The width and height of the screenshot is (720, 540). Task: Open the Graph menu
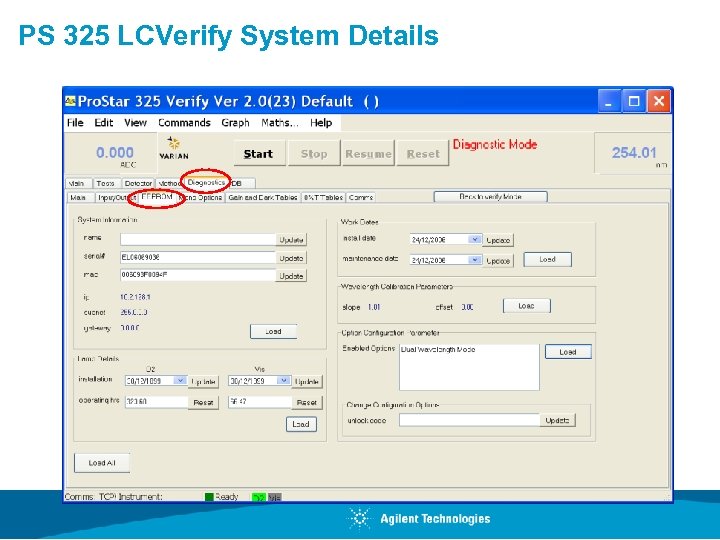(235, 123)
